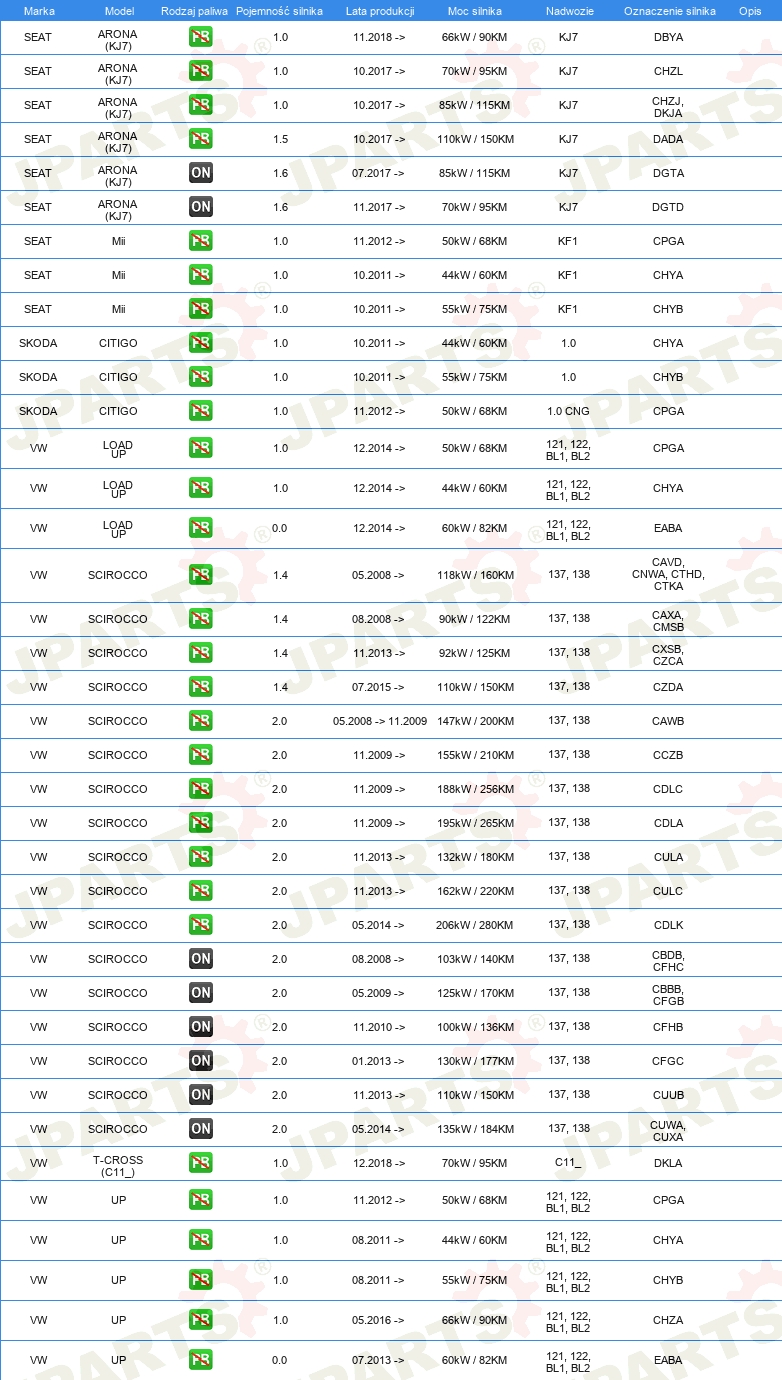Click the production dates 05.2008 -> 11.2009
The height and width of the screenshot is (1380, 782).
tap(380, 721)
